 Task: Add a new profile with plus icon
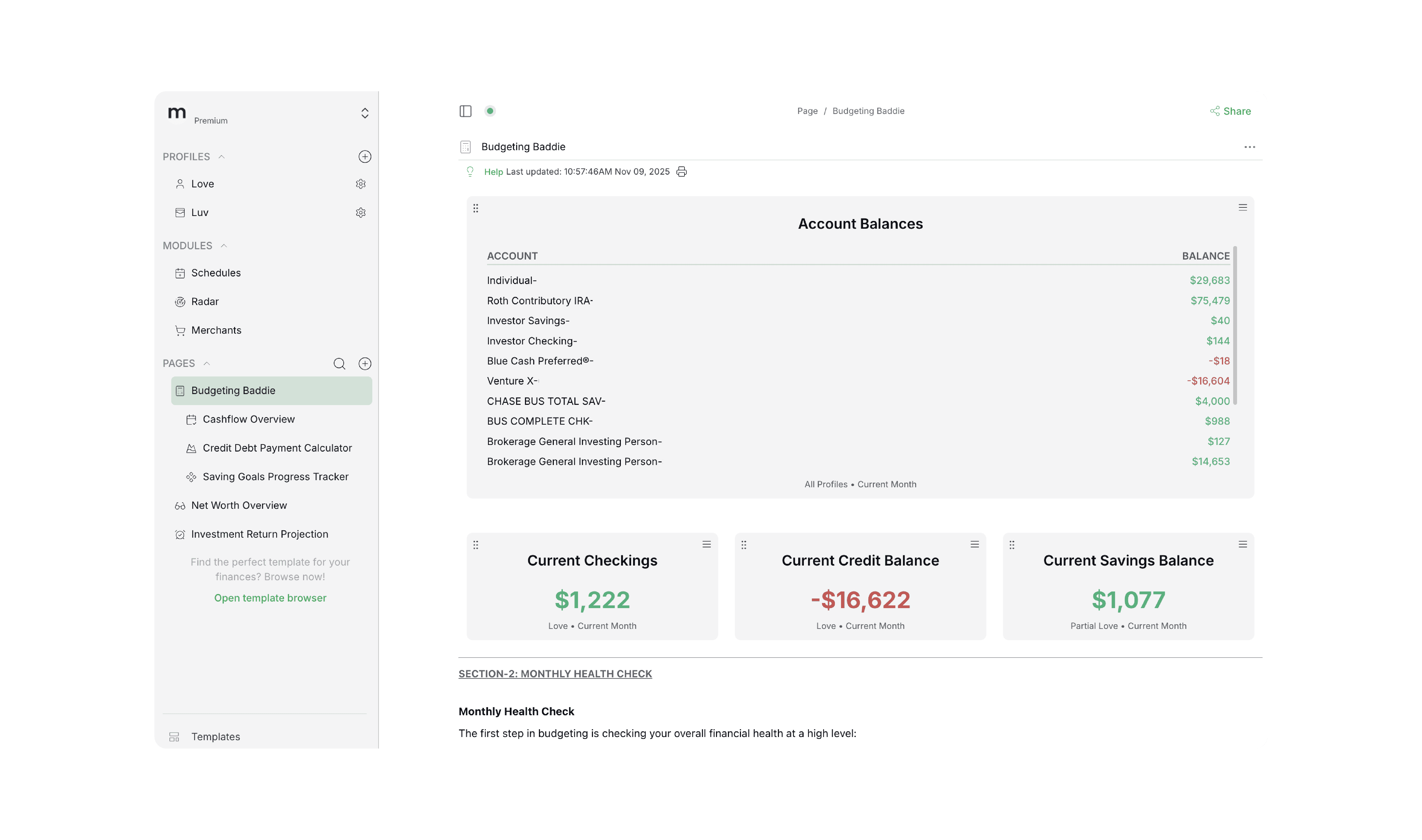click(365, 157)
